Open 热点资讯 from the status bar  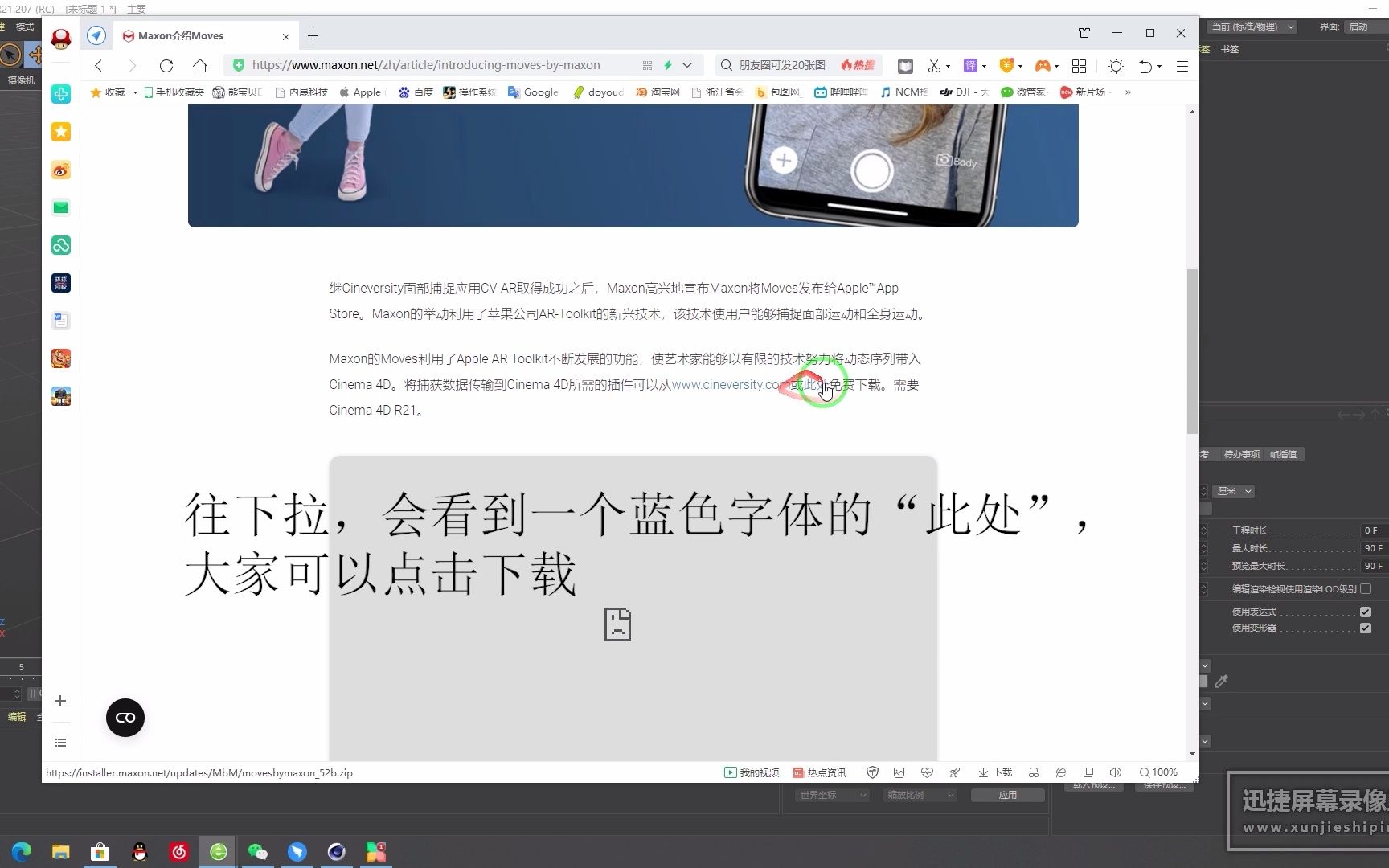(x=820, y=772)
